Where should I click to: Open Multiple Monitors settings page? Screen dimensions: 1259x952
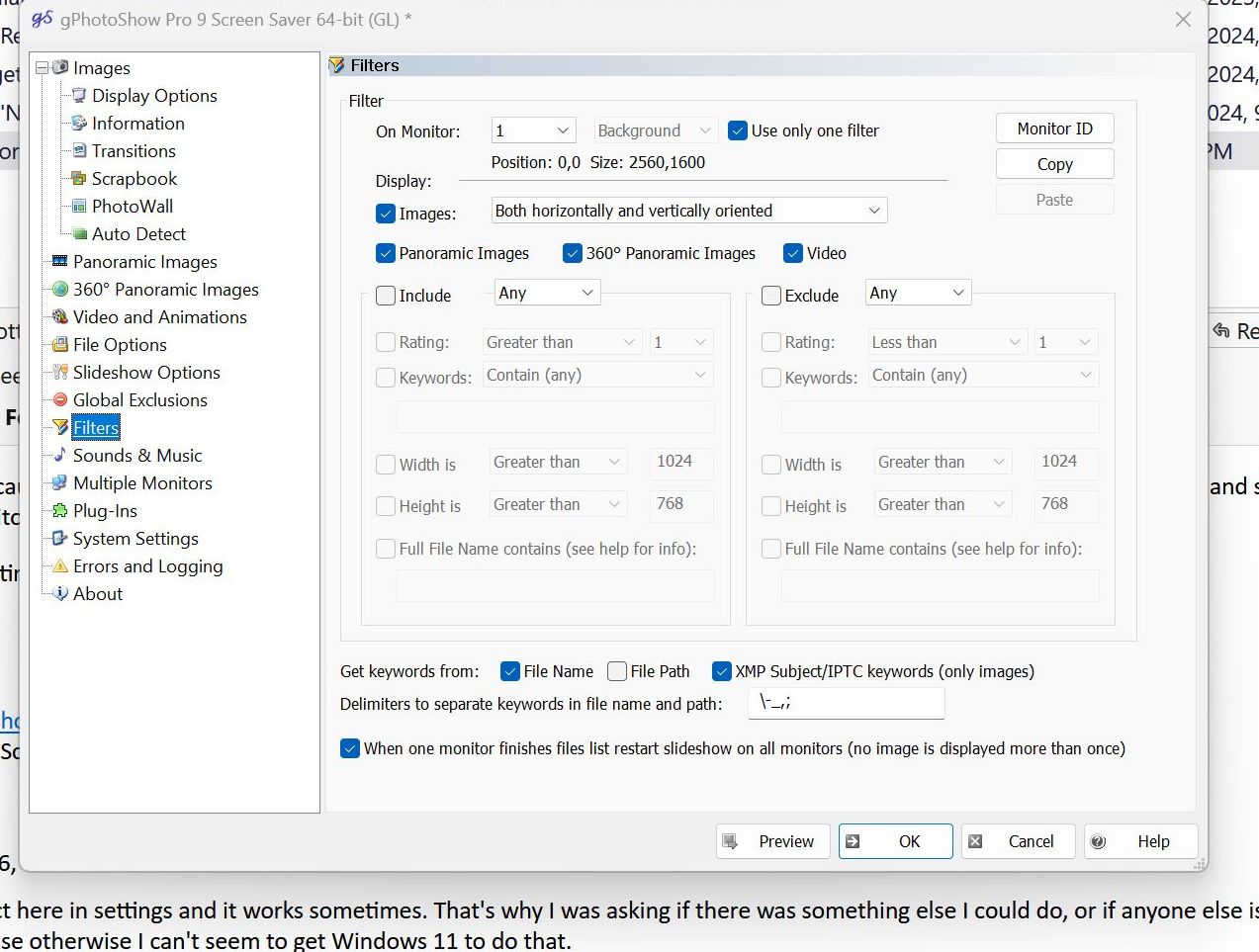click(x=142, y=483)
